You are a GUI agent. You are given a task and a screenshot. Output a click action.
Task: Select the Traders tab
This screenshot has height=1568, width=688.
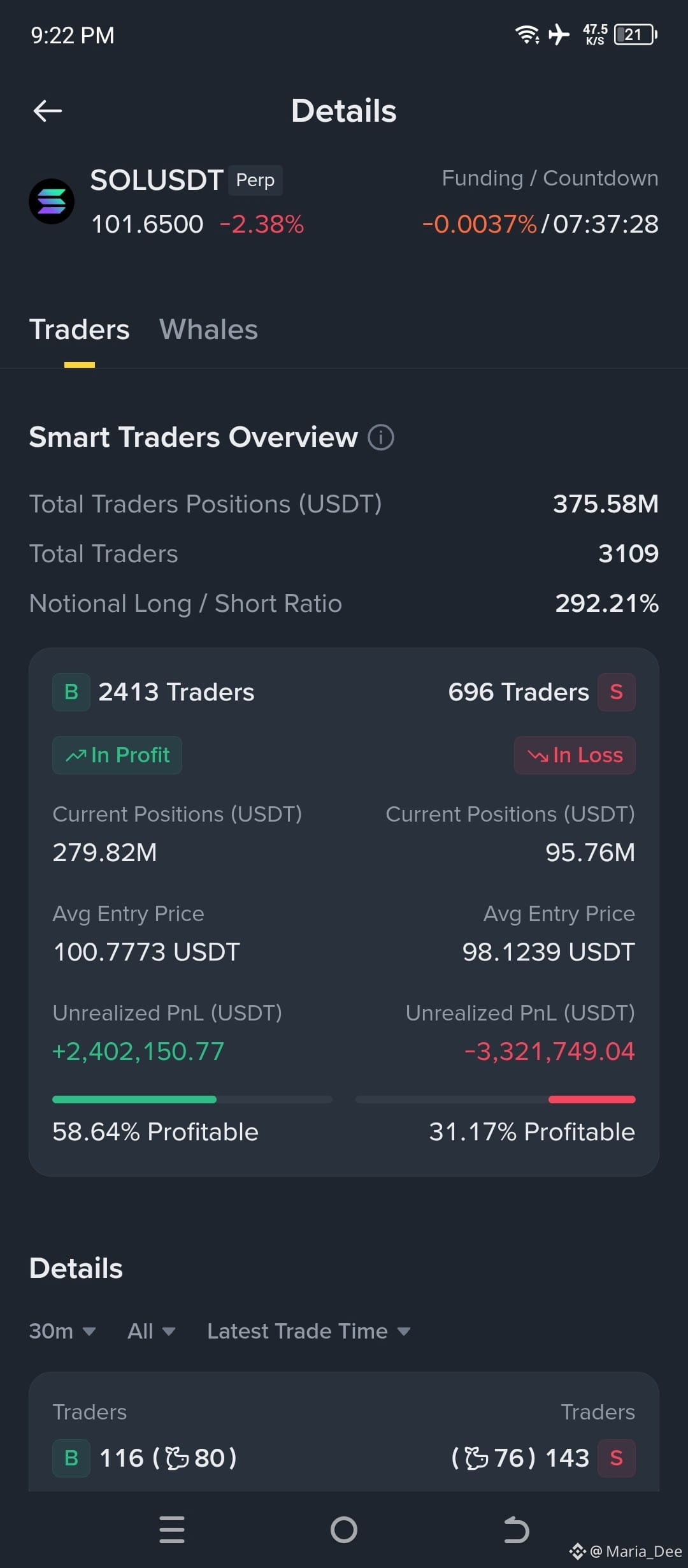pos(80,330)
